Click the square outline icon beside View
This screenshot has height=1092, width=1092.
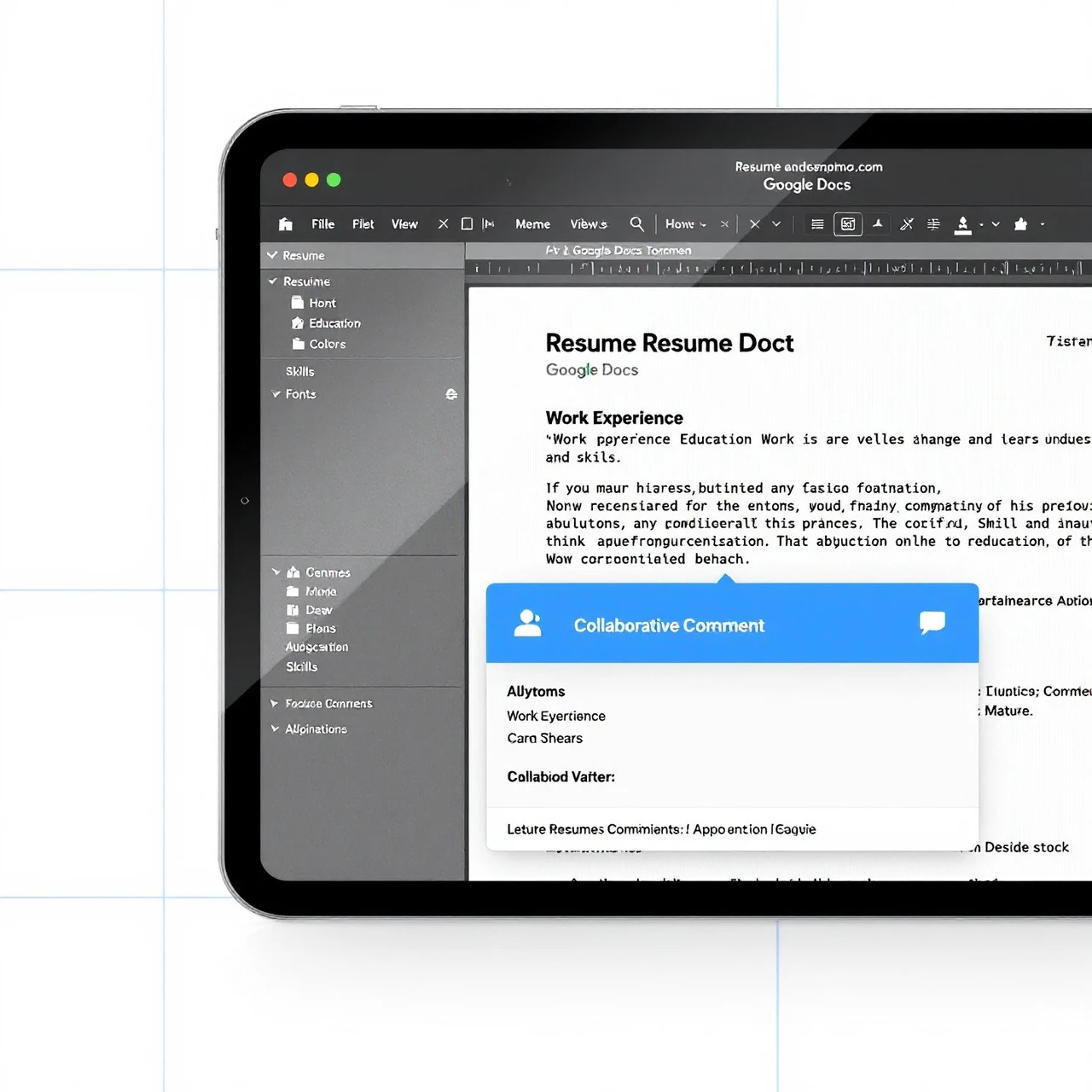(467, 224)
